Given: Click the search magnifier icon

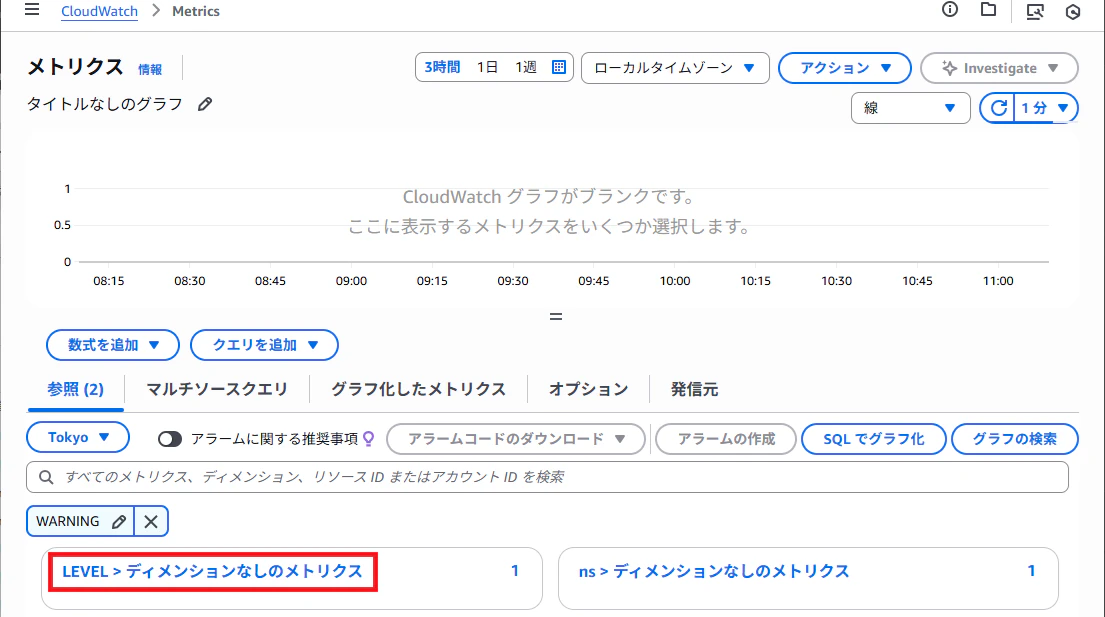Looking at the screenshot, I should [47, 477].
